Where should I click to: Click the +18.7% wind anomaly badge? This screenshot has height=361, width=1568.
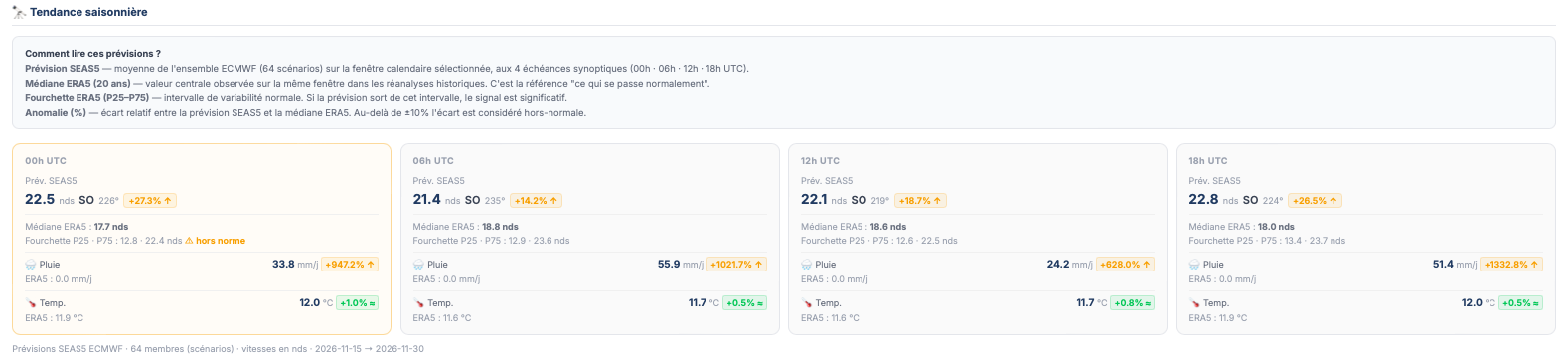[920, 200]
